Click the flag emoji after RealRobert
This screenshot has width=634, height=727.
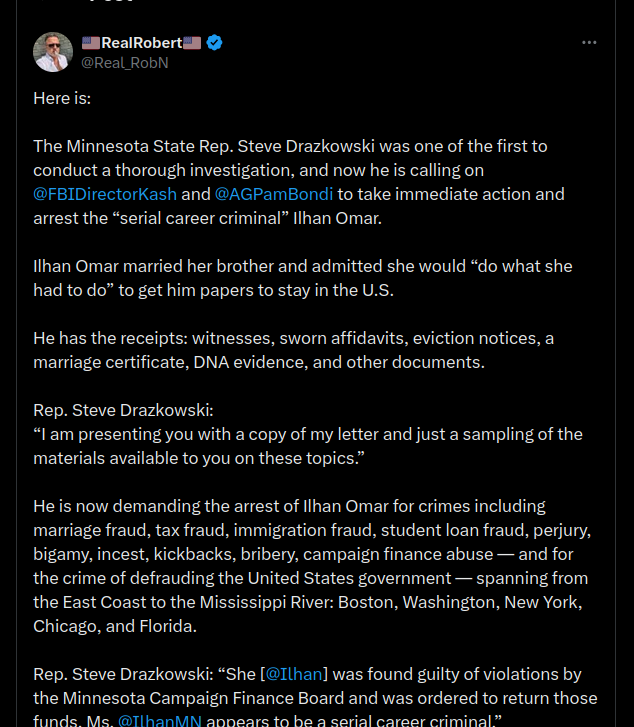[192, 43]
